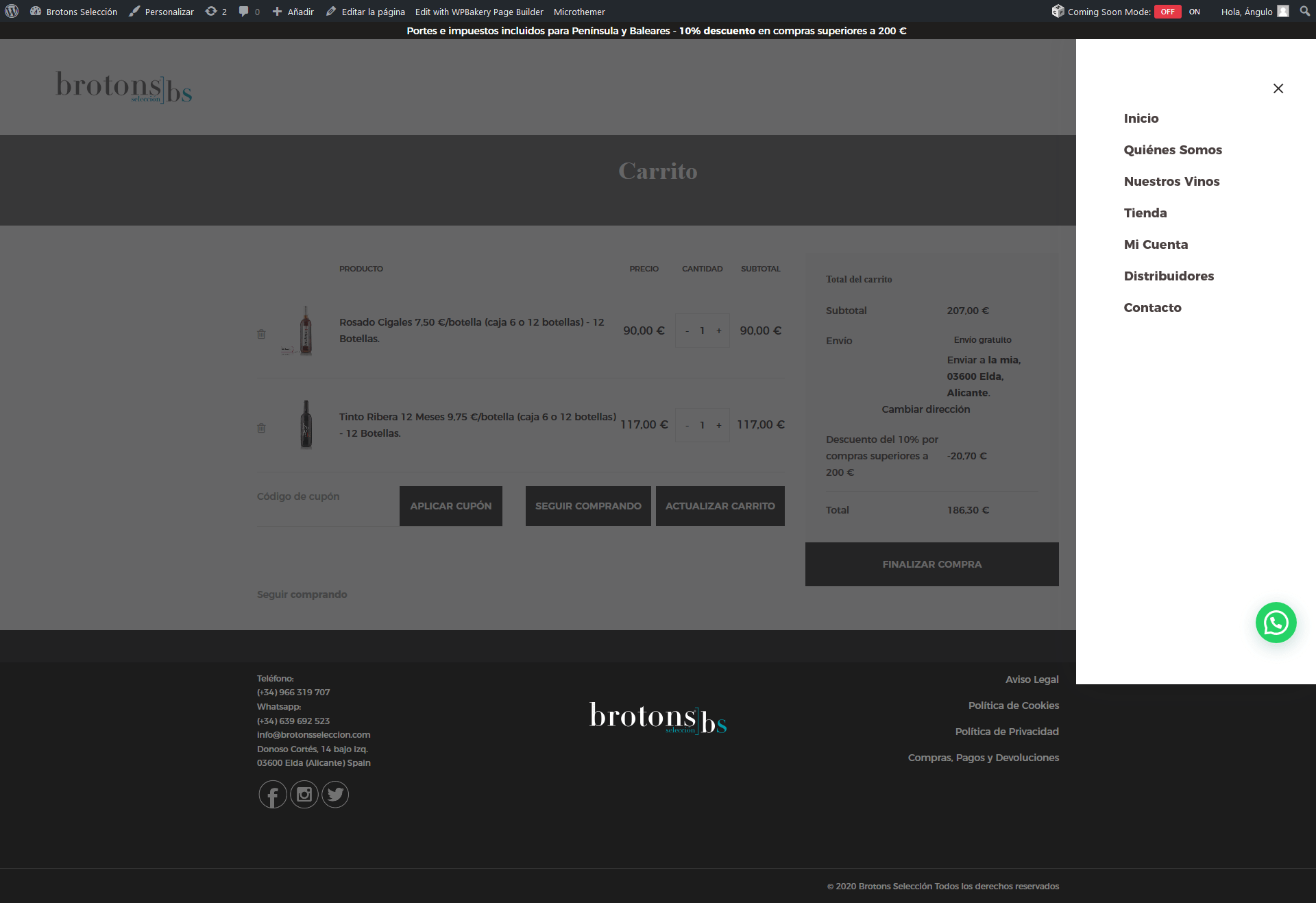
Task: Follow the Seguir comprando text link
Action: (302, 594)
